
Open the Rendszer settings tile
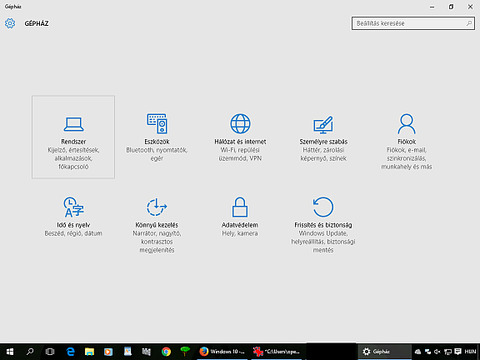point(73,137)
